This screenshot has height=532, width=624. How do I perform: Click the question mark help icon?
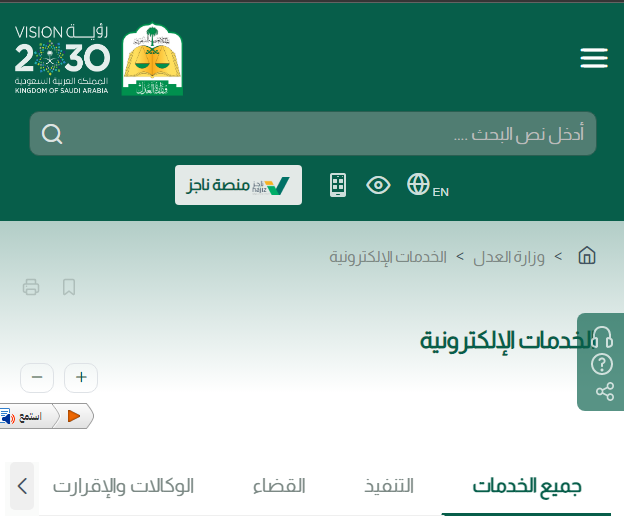602,364
